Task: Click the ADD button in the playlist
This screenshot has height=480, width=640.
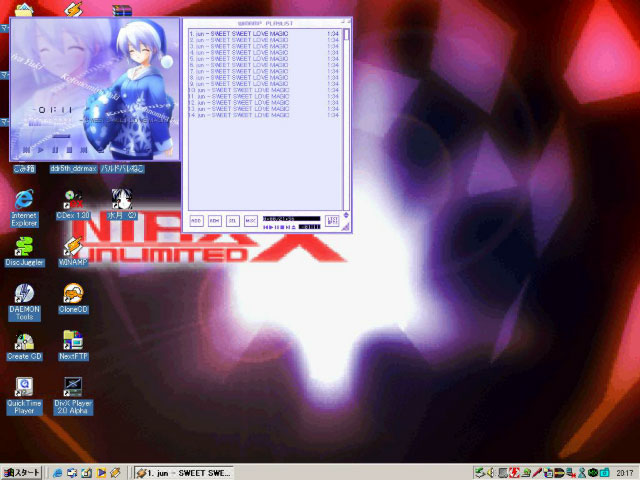Action: 197,220
